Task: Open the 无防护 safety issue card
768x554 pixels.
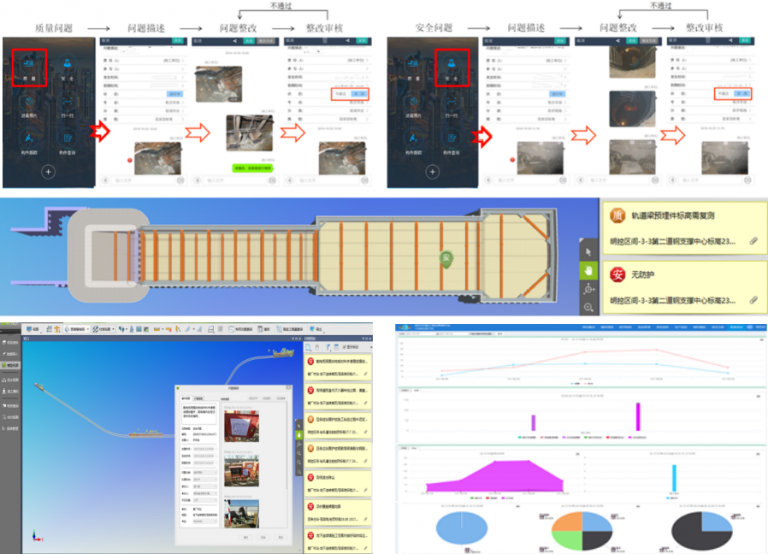Action: tap(685, 285)
